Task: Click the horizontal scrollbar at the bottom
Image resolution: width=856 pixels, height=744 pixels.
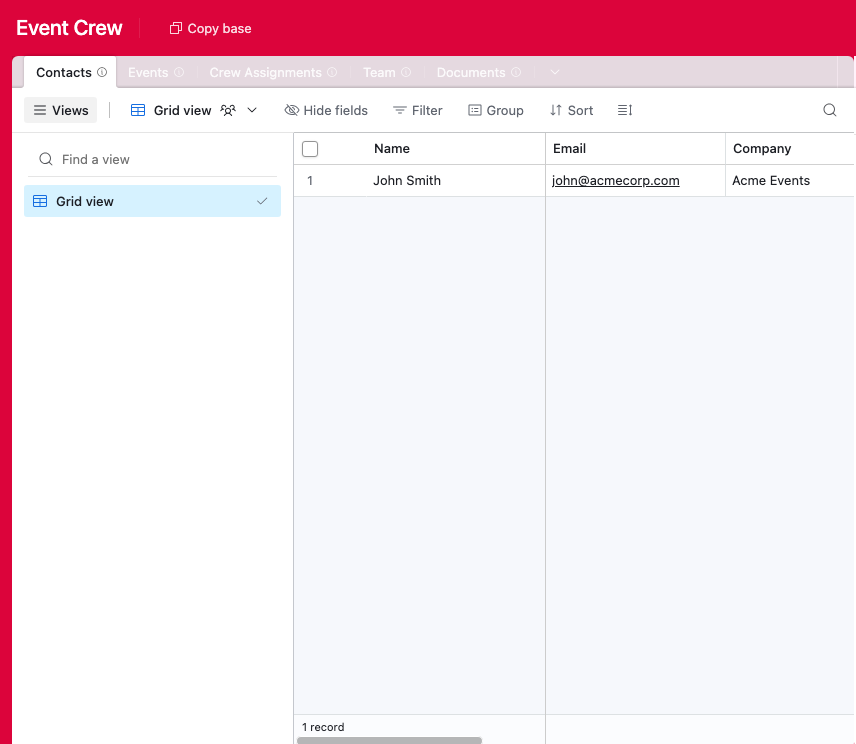Action: 389,741
